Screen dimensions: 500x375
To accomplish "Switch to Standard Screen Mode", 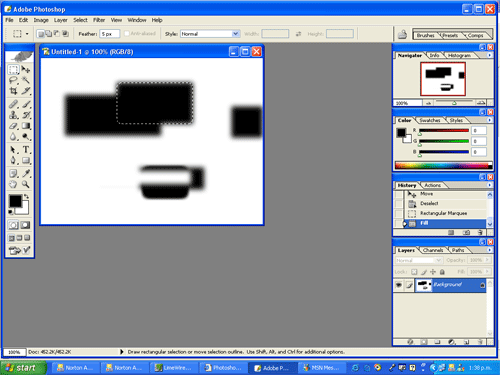I will (12, 238).
